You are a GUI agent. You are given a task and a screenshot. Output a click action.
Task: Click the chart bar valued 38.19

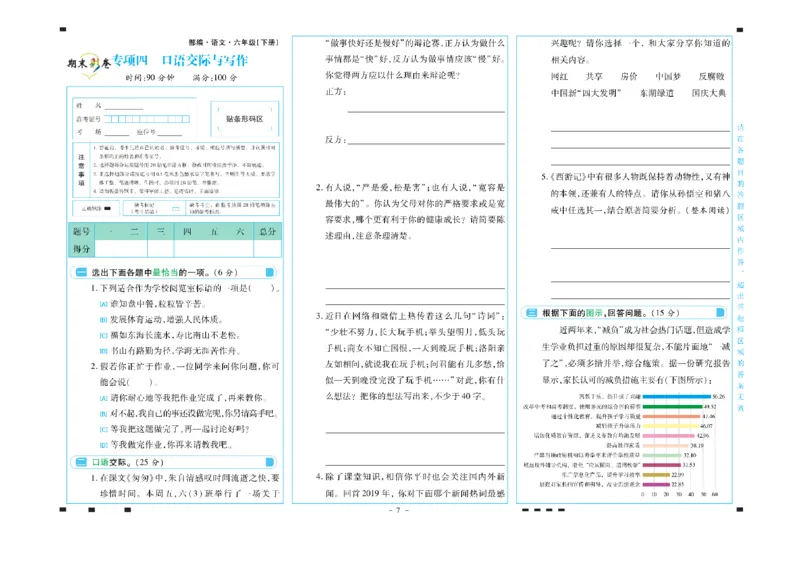(x=666, y=446)
